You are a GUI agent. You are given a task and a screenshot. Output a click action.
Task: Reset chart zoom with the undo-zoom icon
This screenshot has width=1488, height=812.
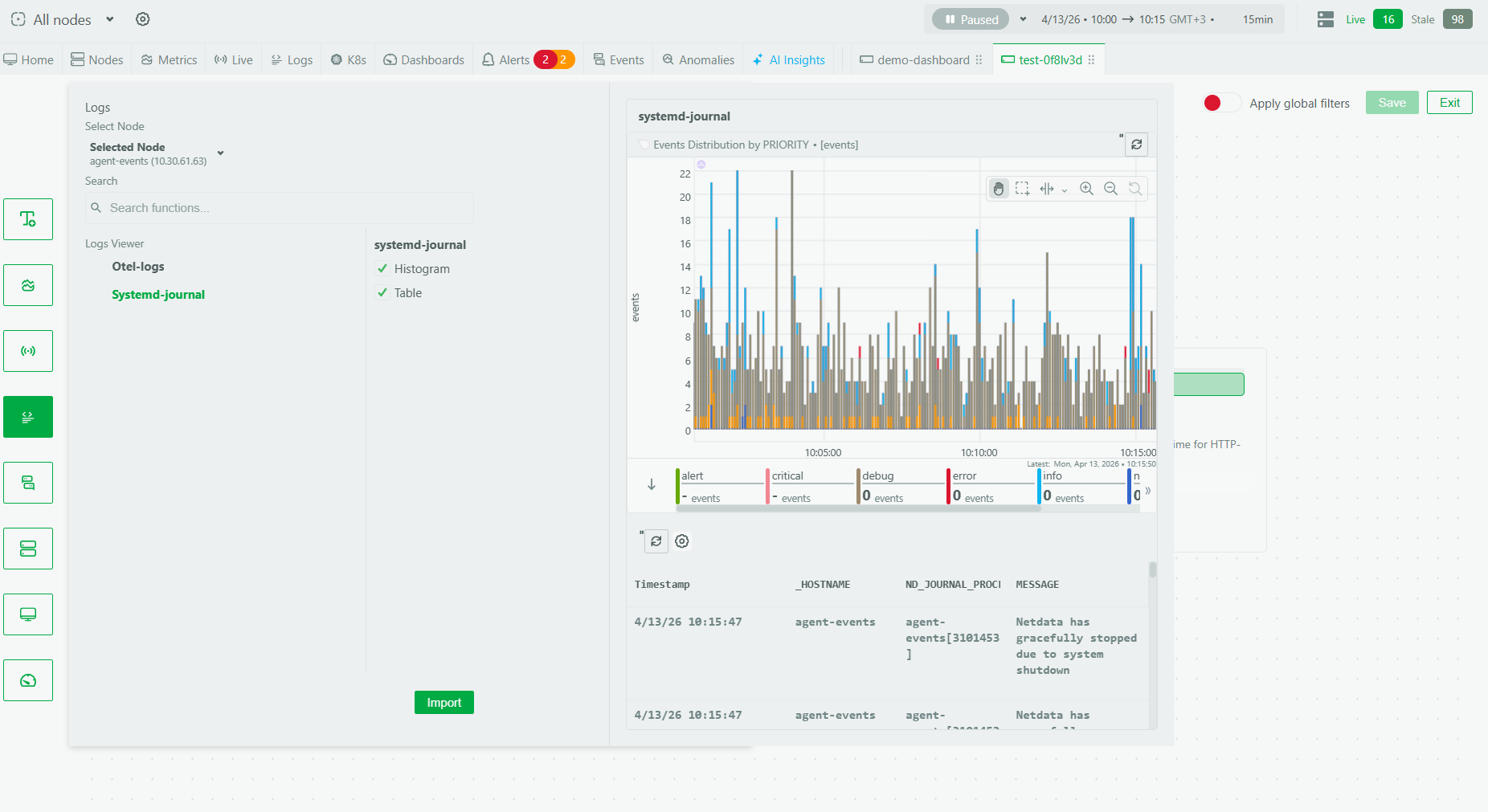click(1134, 189)
